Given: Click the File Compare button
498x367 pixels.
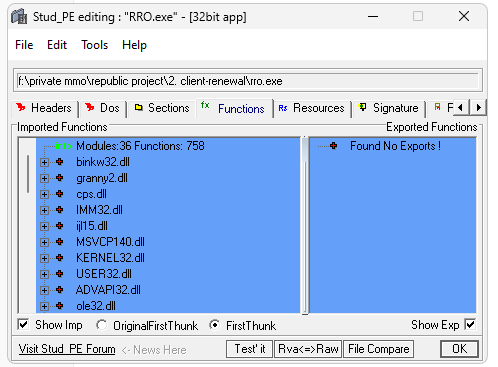Looking at the screenshot, I should coord(379,349).
